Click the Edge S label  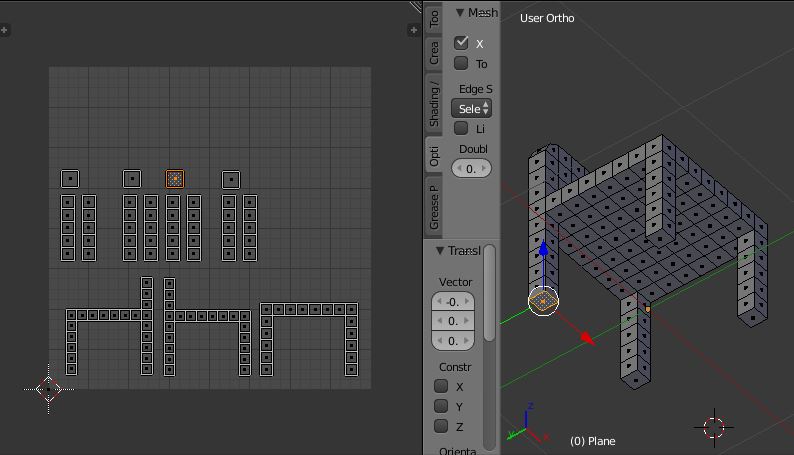pyautogui.click(x=475, y=89)
